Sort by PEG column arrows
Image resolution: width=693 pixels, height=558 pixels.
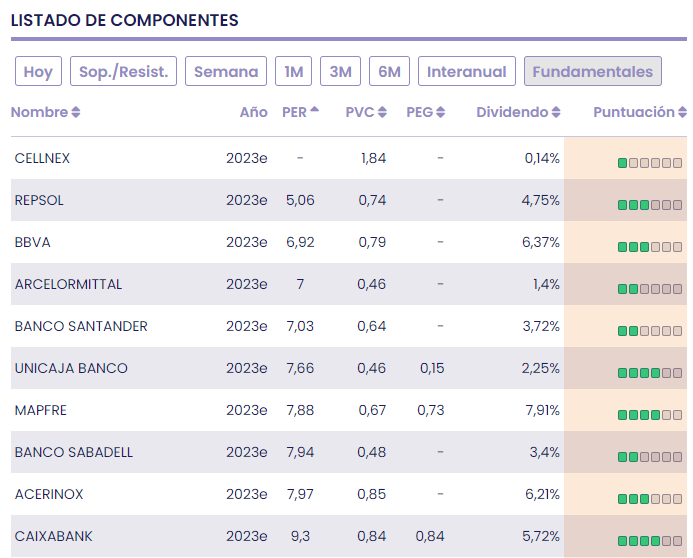point(441,113)
